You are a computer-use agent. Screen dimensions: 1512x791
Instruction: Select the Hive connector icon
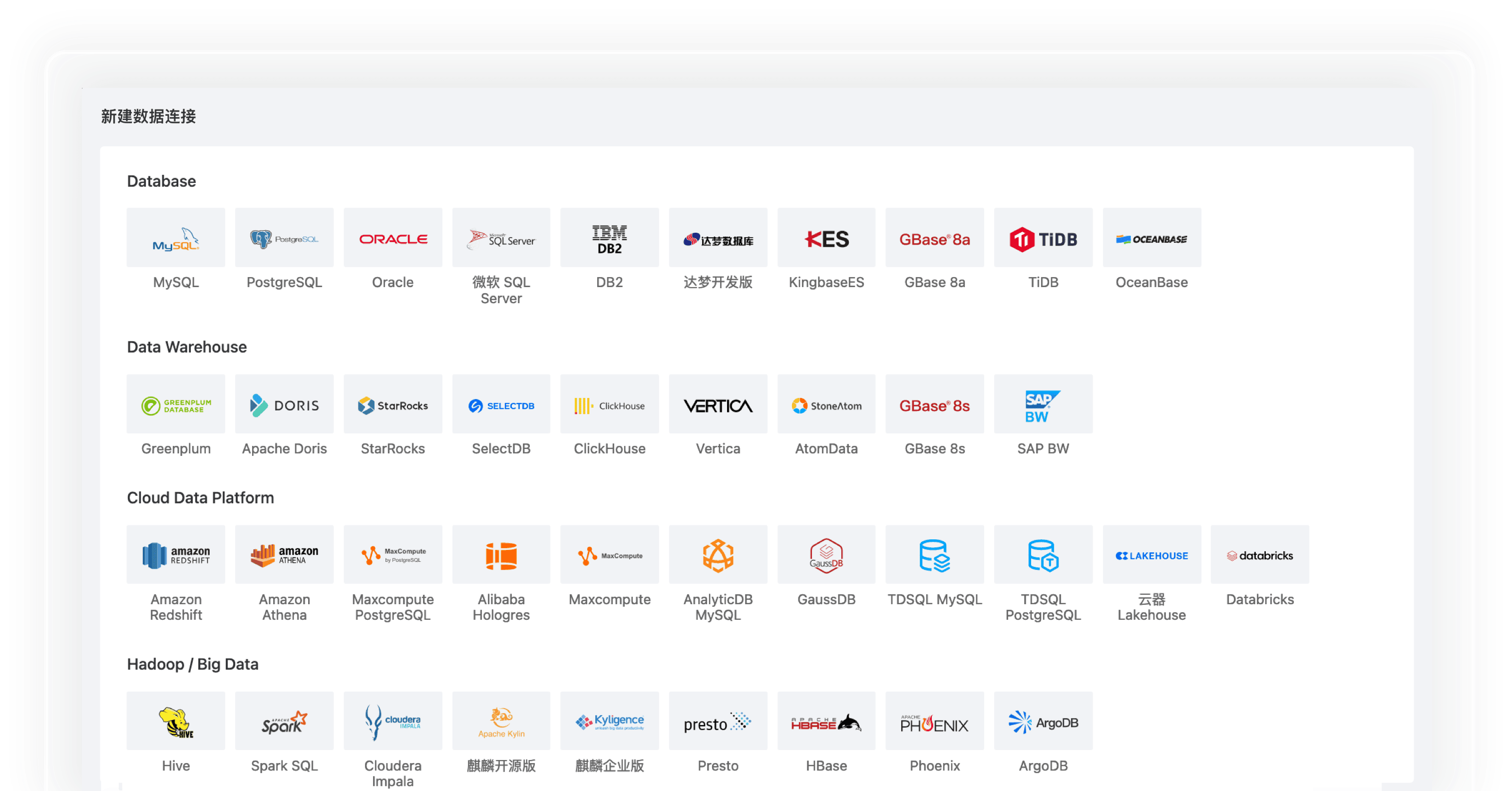[175, 721]
